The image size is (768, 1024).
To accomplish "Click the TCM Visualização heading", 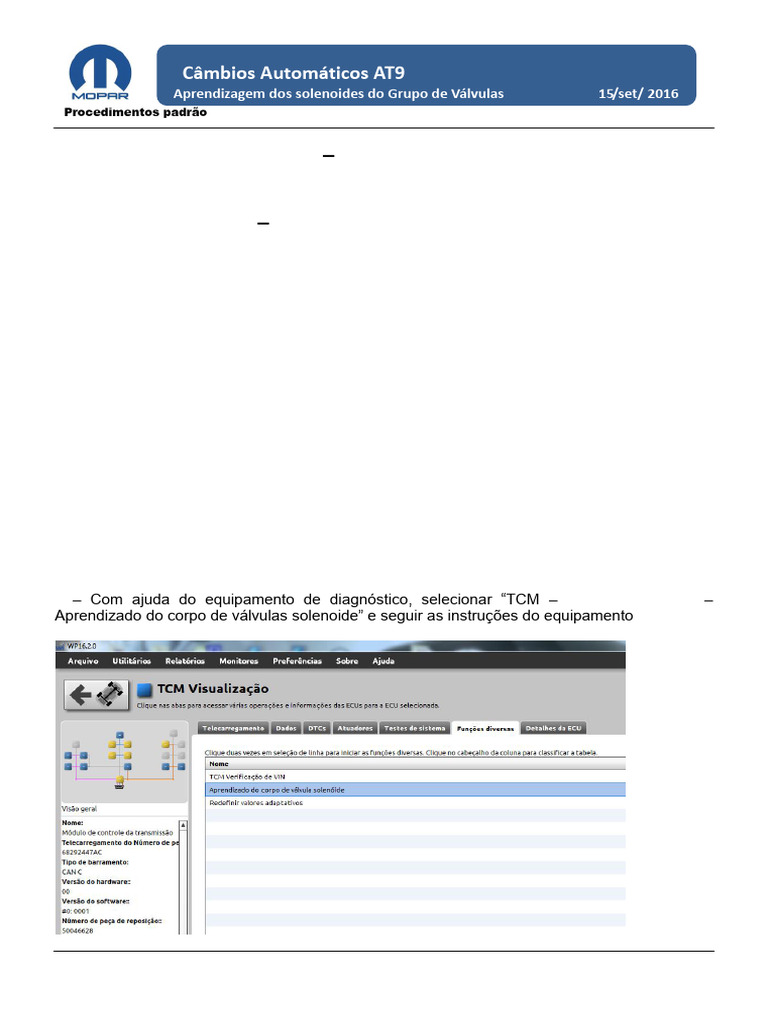I will click(x=213, y=688).
